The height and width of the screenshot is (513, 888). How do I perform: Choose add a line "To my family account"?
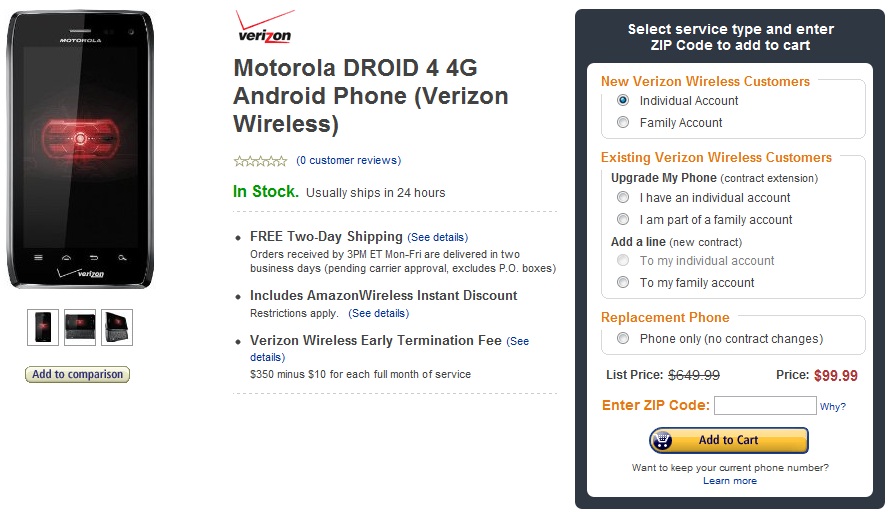click(623, 283)
